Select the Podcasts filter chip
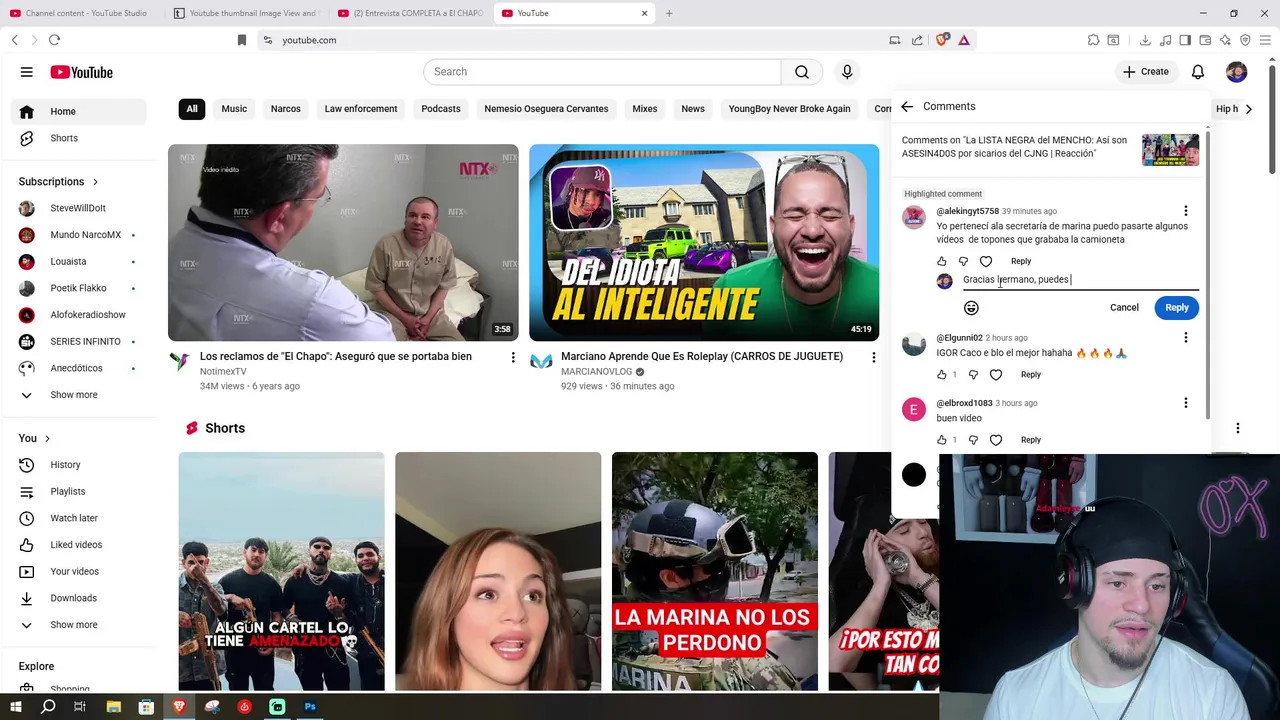The width and height of the screenshot is (1280, 720). [441, 109]
